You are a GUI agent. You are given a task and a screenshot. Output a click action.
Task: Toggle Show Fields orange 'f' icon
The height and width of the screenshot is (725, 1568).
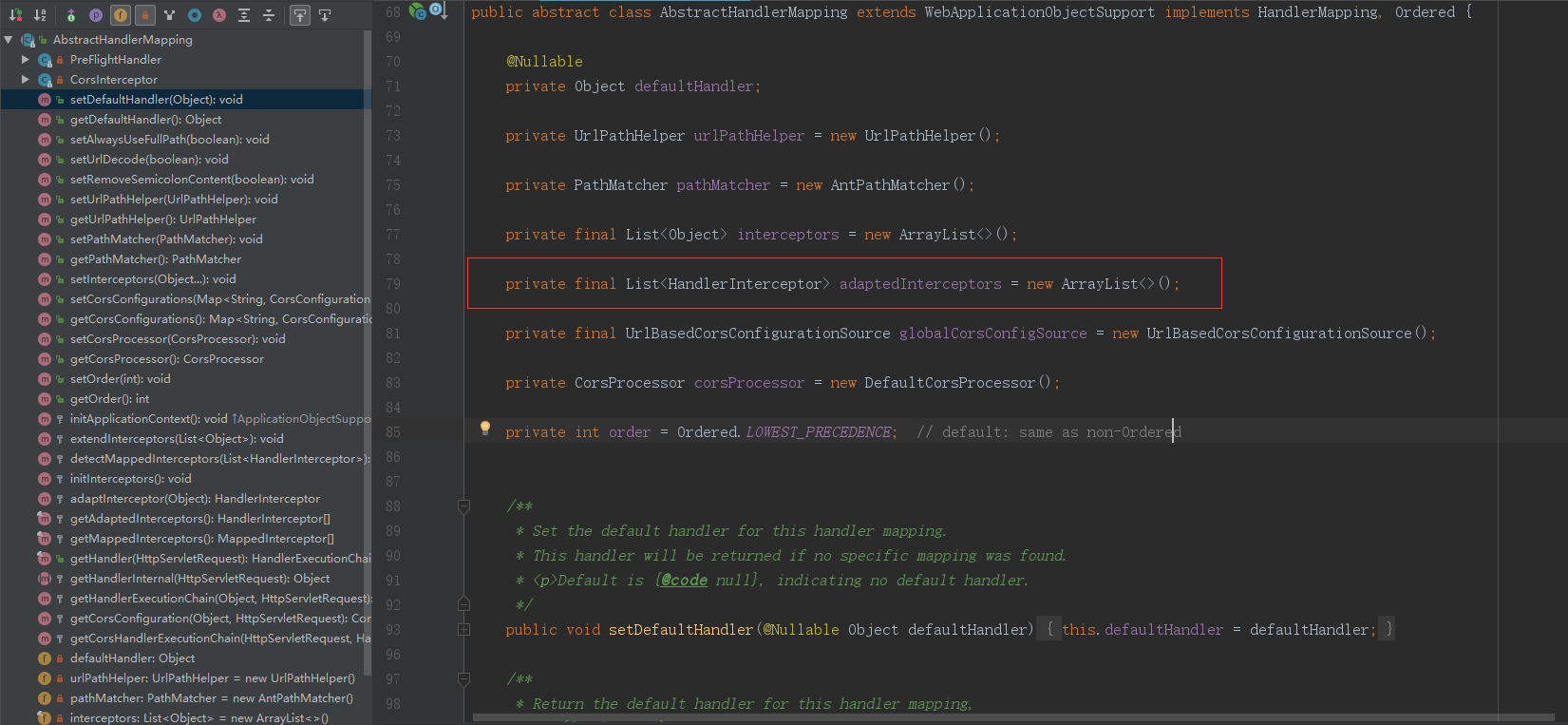coord(121,15)
